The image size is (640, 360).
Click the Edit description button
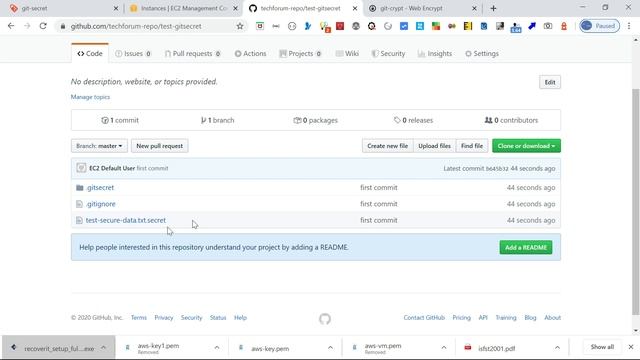point(550,82)
